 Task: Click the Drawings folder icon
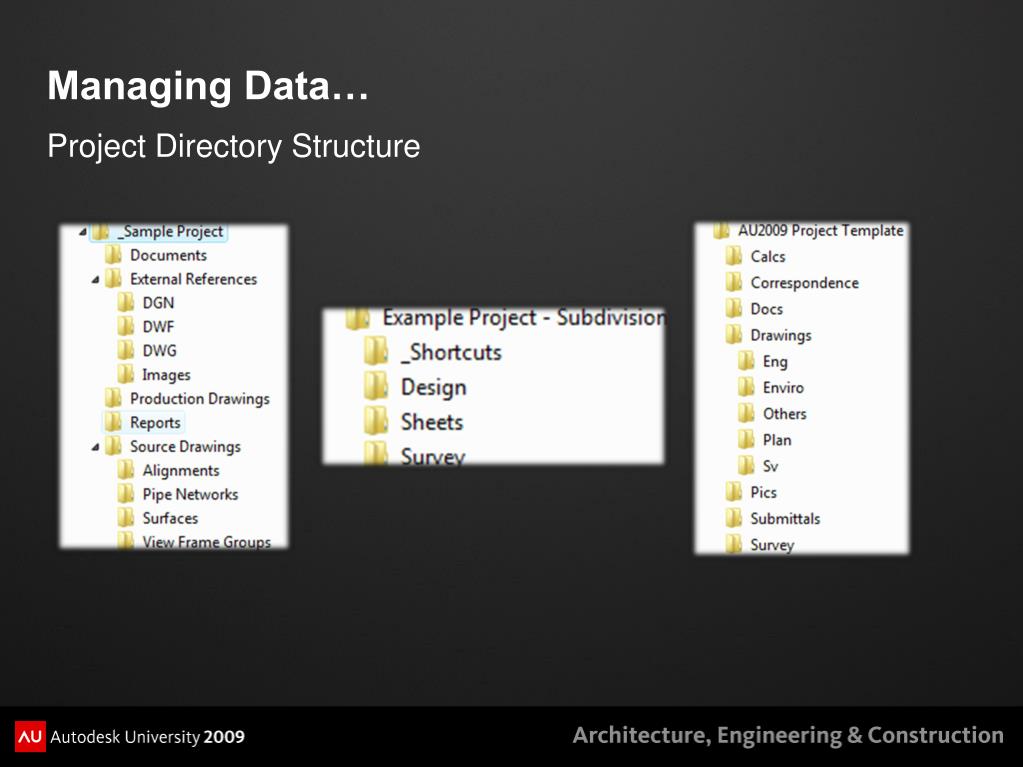click(x=734, y=335)
